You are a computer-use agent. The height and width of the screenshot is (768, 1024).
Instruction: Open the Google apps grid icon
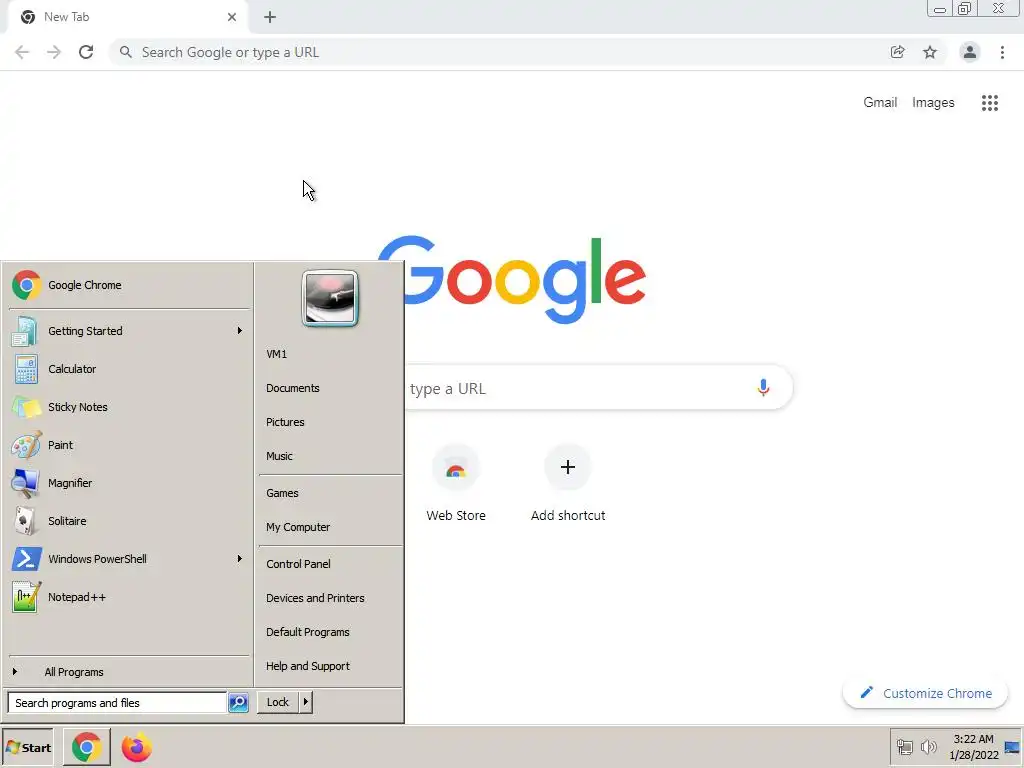[x=990, y=103]
